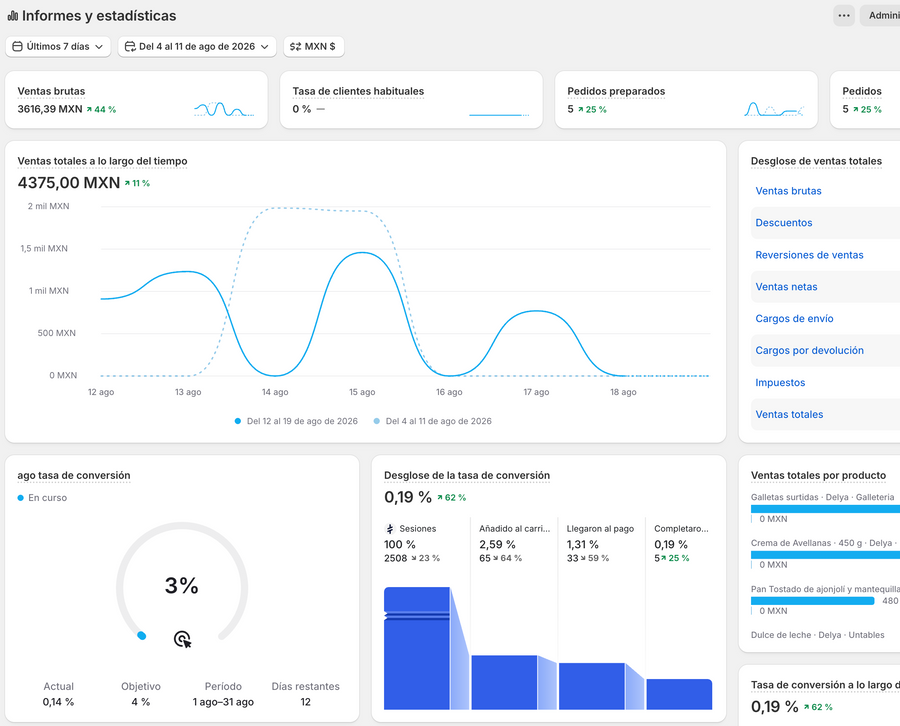Open the Del 4 al 11 de ago comparison dropdown
The image size is (900, 726).
(x=197, y=46)
